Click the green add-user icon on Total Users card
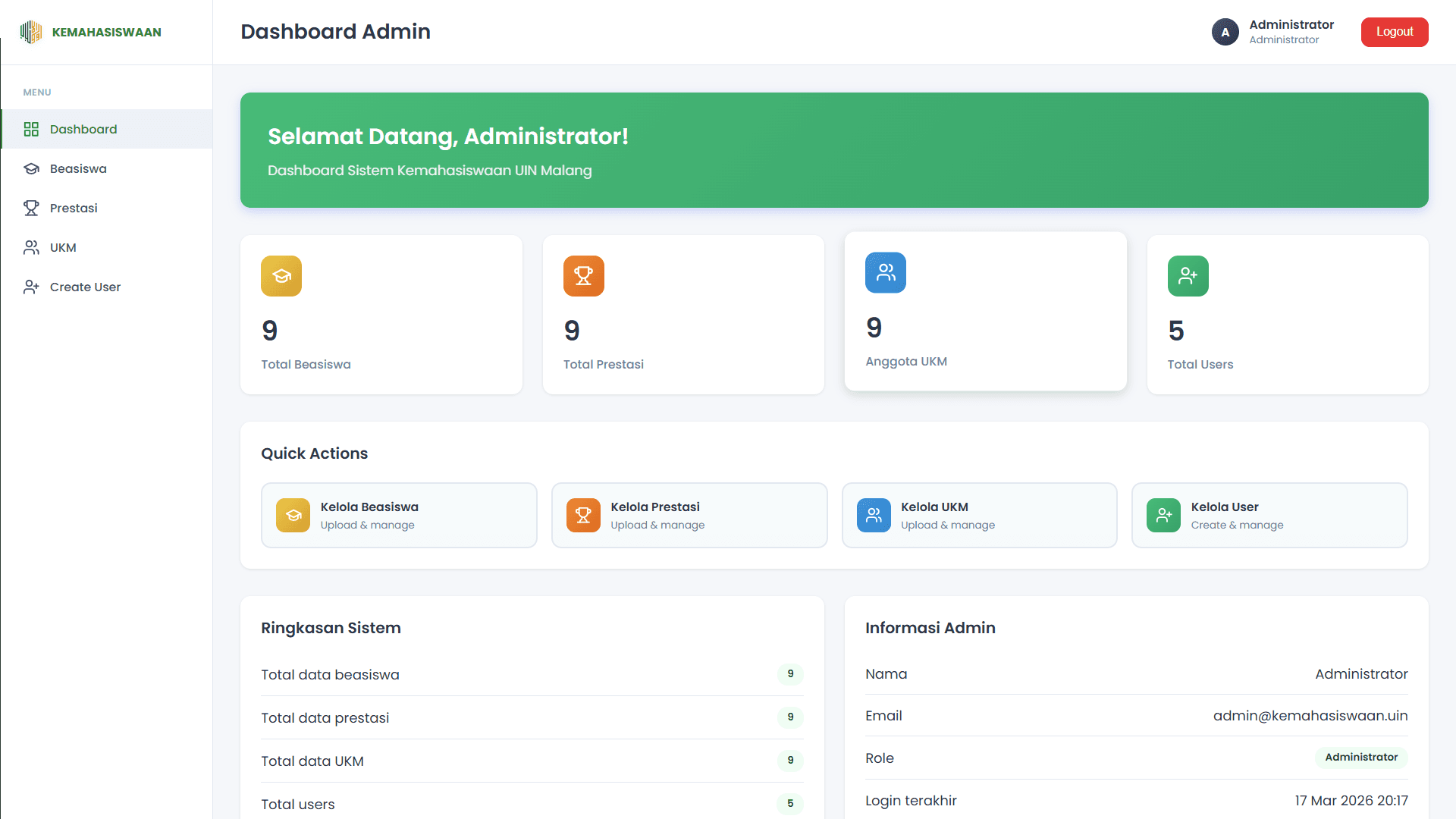The width and height of the screenshot is (1456, 819). click(1188, 276)
